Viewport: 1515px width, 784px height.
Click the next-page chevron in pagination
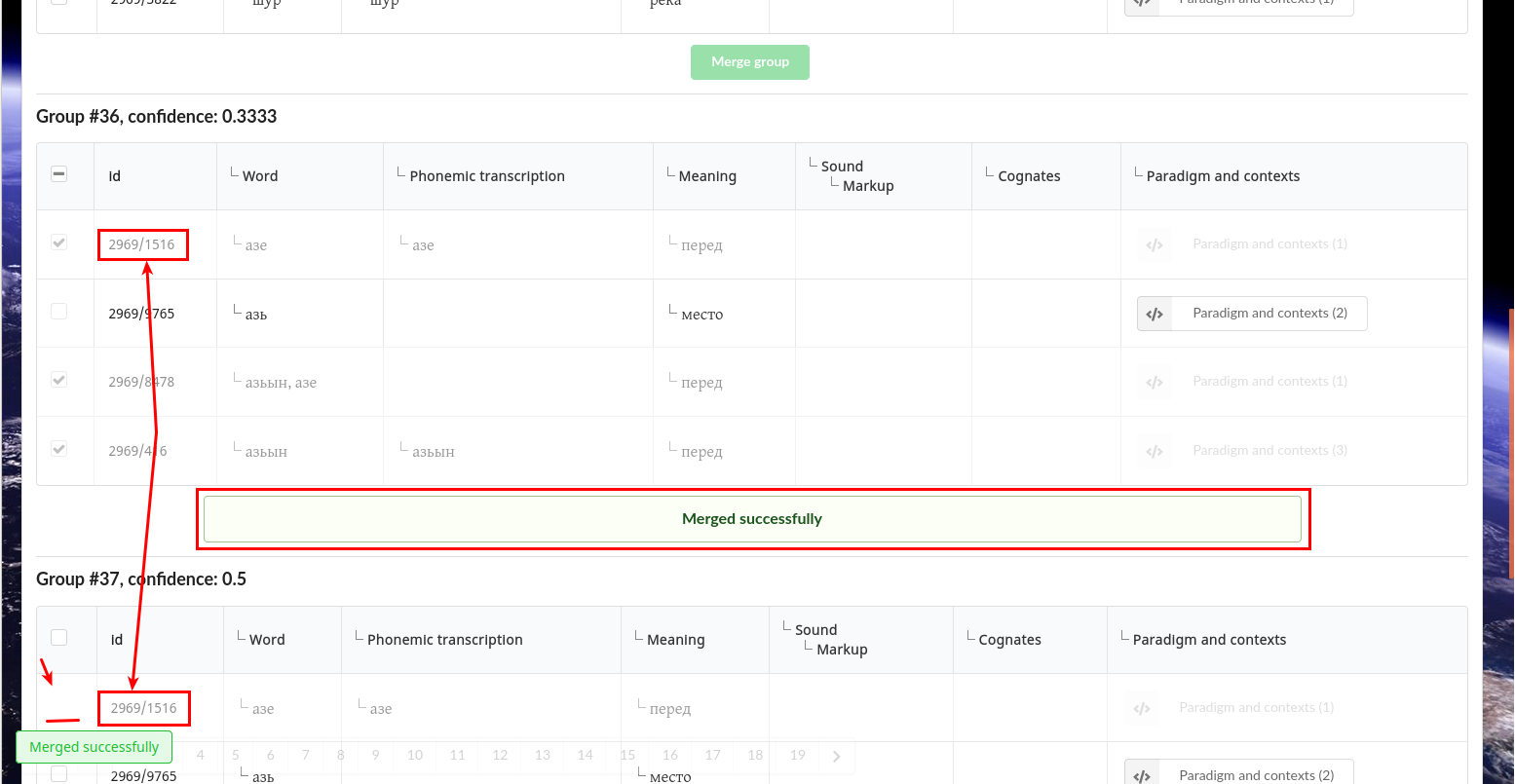click(x=836, y=755)
